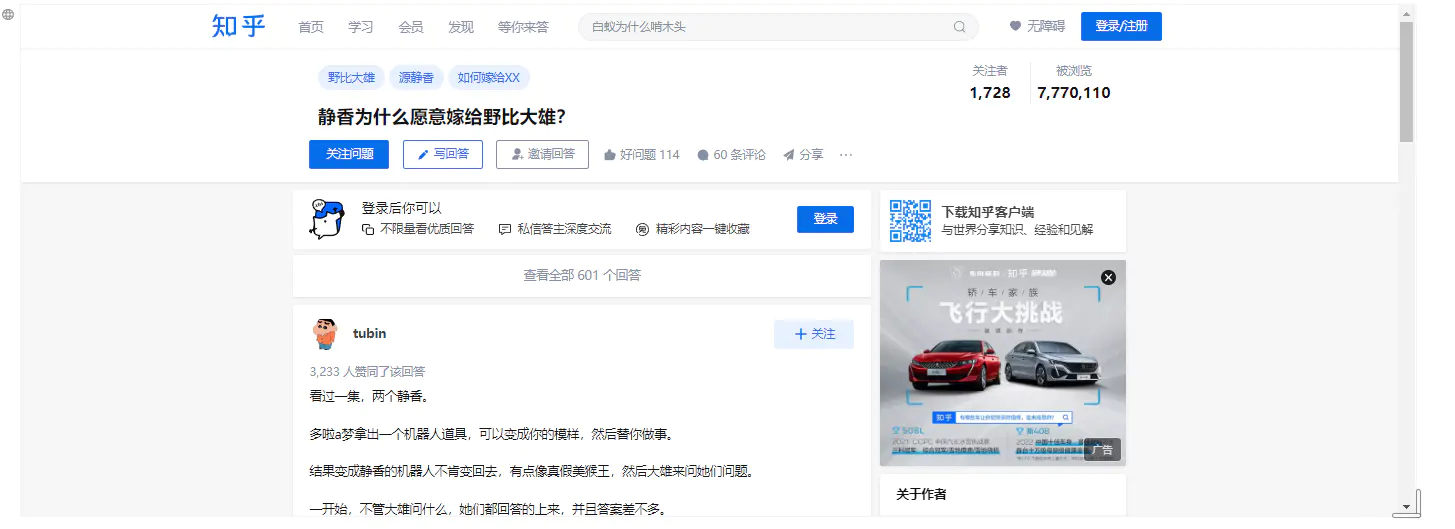Open the 会员 navigation tab
The height and width of the screenshot is (529, 1455).
[x=411, y=27]
